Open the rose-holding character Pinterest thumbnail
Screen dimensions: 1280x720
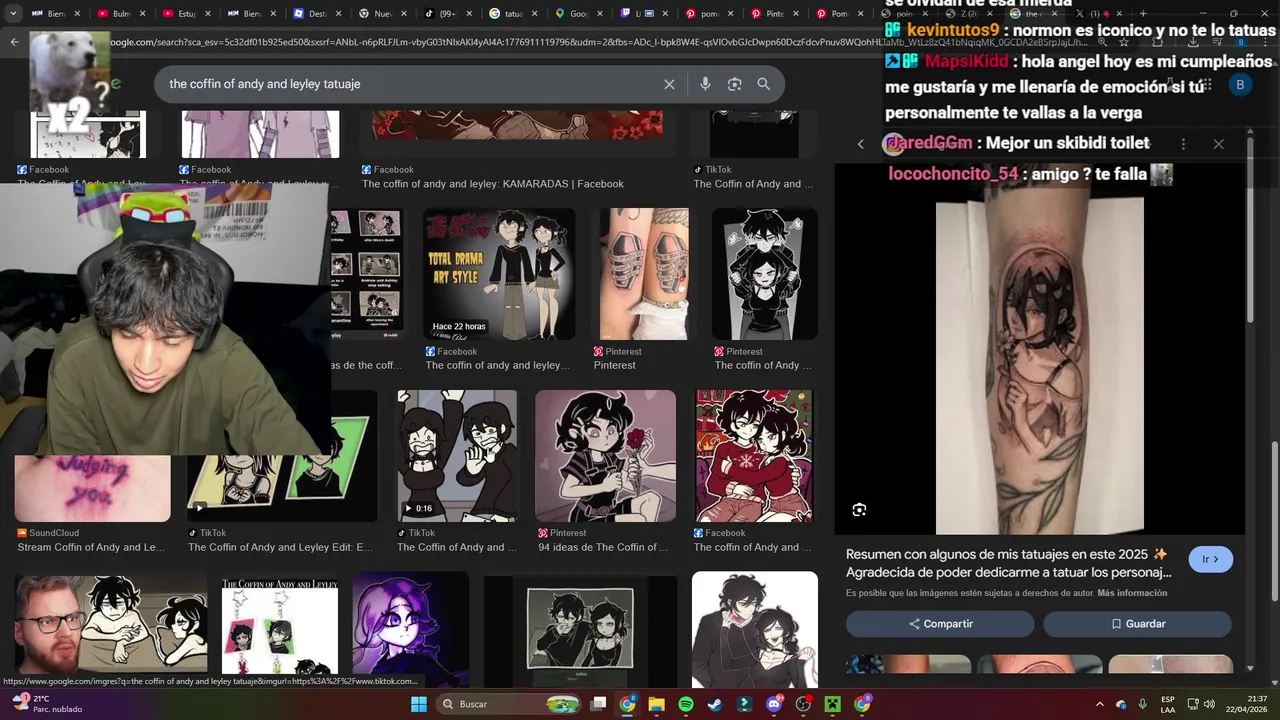tap(605, 456)
